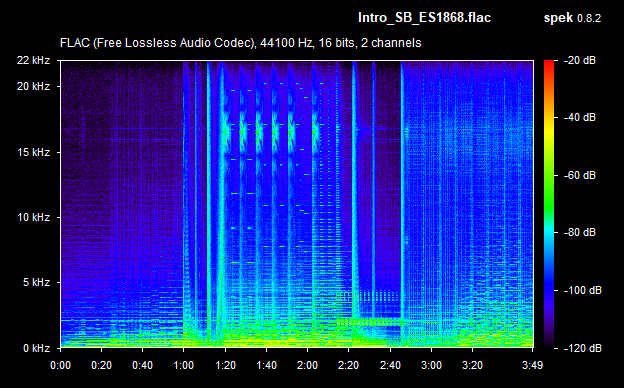Click the 22 kHz frequency axis label
Screen dimensions: 624x388
33,60
